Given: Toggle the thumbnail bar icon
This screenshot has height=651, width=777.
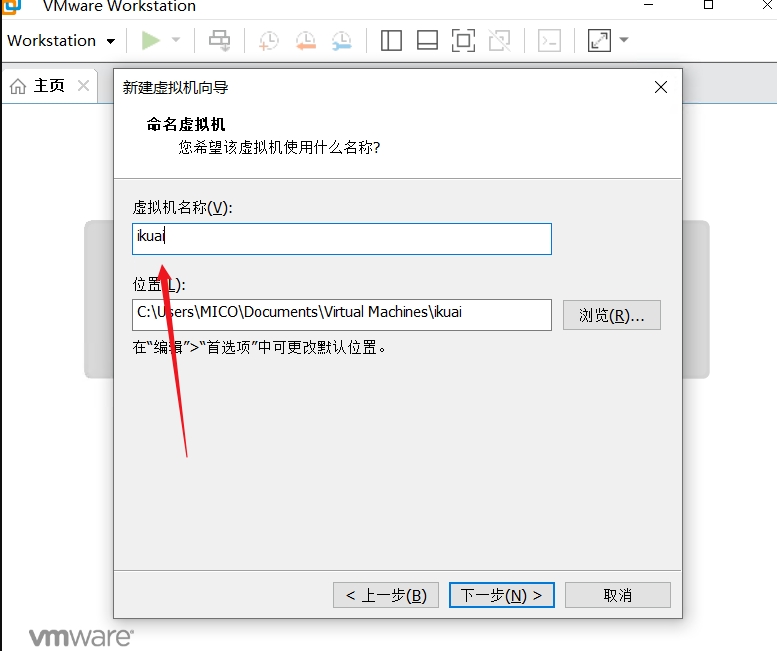Looking at the screenshot, I should (x=427, y=41).
